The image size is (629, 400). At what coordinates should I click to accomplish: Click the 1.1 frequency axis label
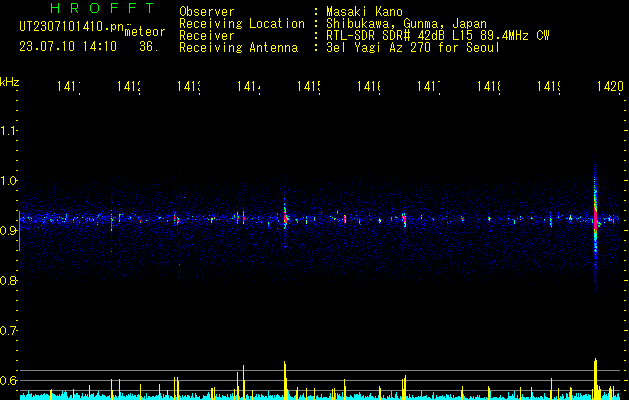(x=9, y=131)
